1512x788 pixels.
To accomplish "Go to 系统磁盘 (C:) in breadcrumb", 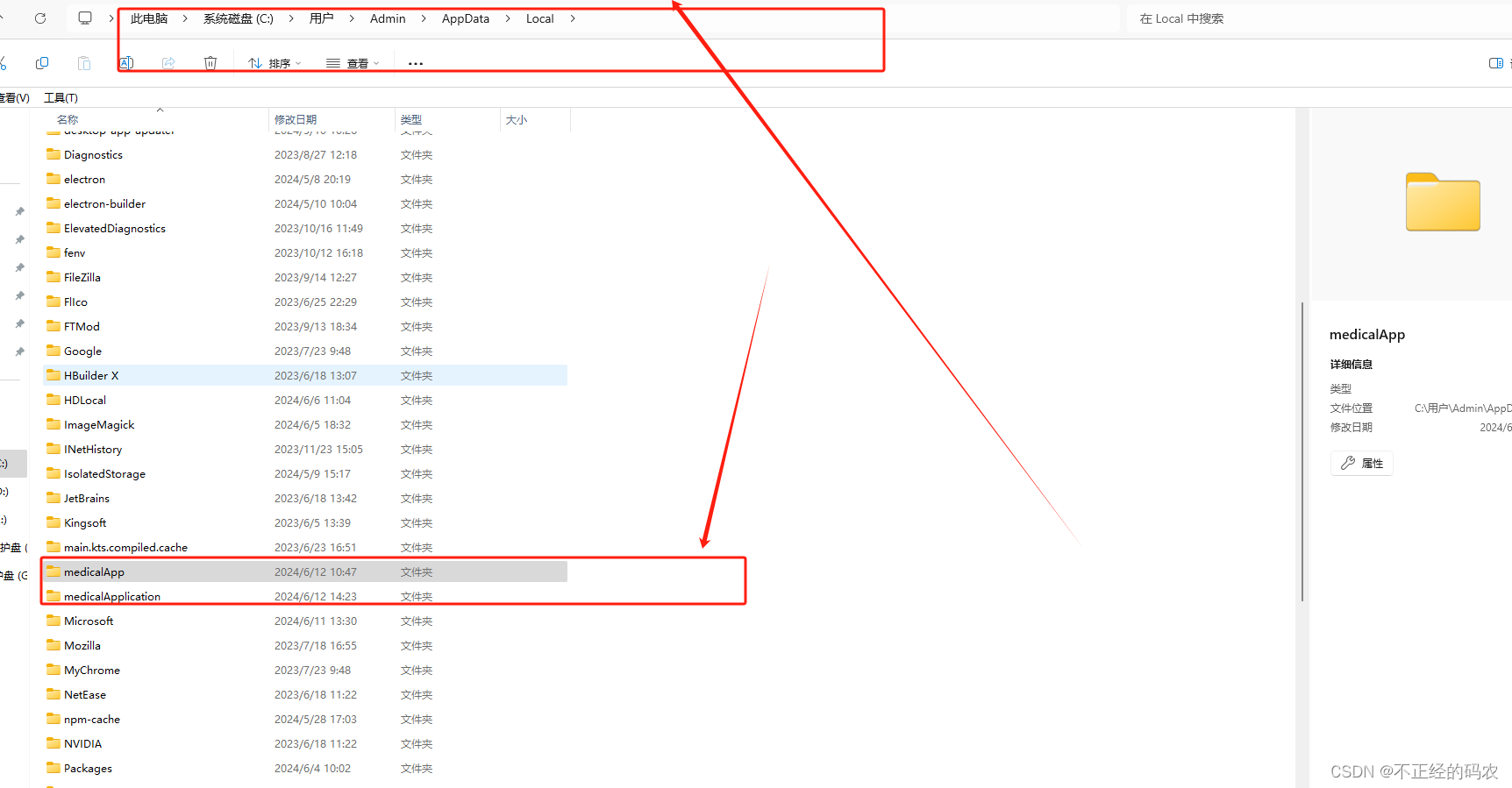I will click(x=239, y=18).
